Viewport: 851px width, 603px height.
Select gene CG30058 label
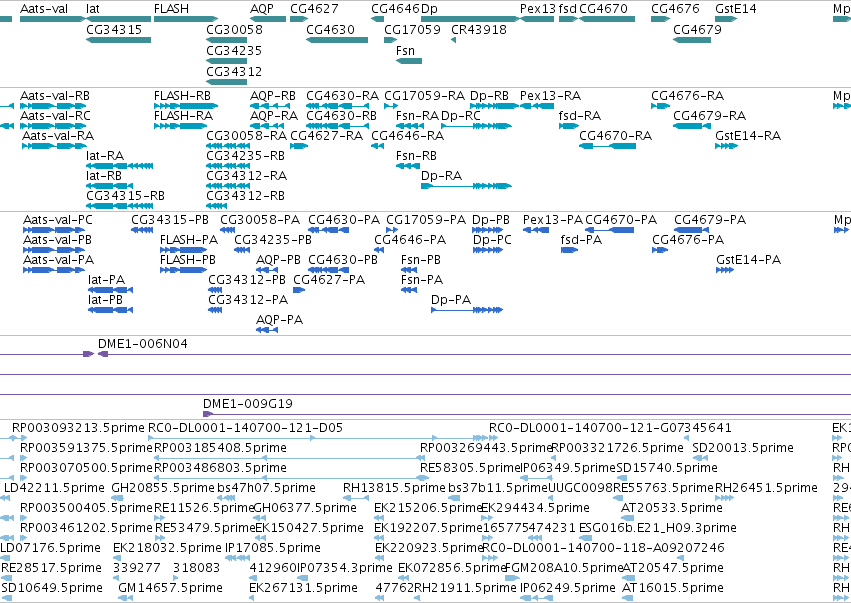(x=234, y=29)
